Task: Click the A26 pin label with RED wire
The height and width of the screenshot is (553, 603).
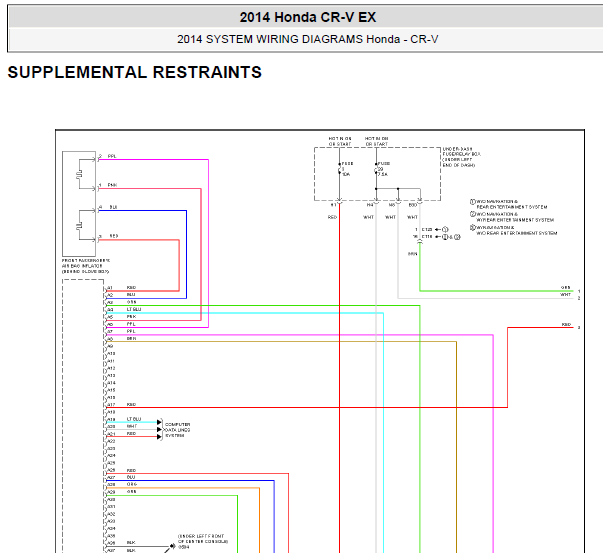Action: [111, 470]
